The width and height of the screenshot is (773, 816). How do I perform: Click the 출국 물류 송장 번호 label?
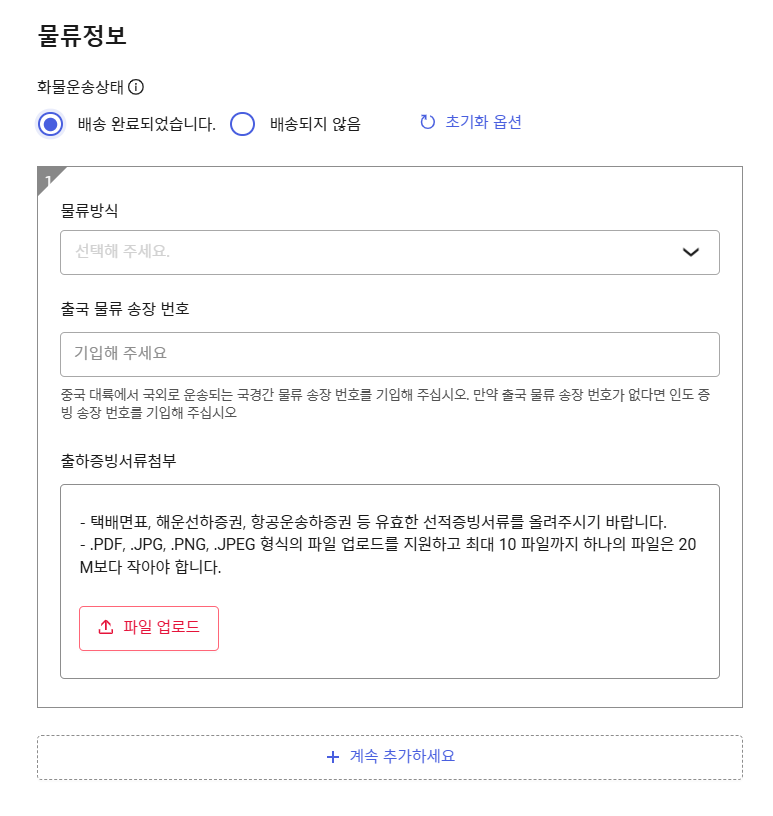coord(125,309)
